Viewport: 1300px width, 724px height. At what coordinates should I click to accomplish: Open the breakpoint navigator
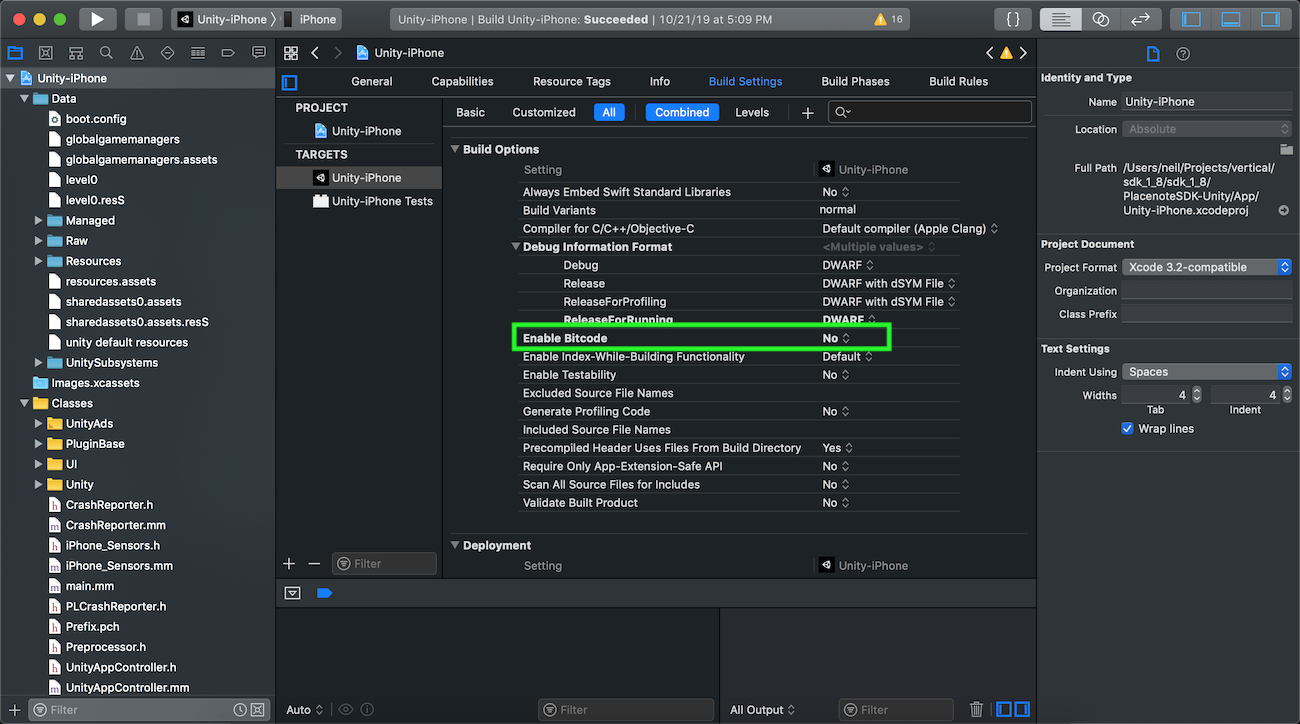(228, 53)
